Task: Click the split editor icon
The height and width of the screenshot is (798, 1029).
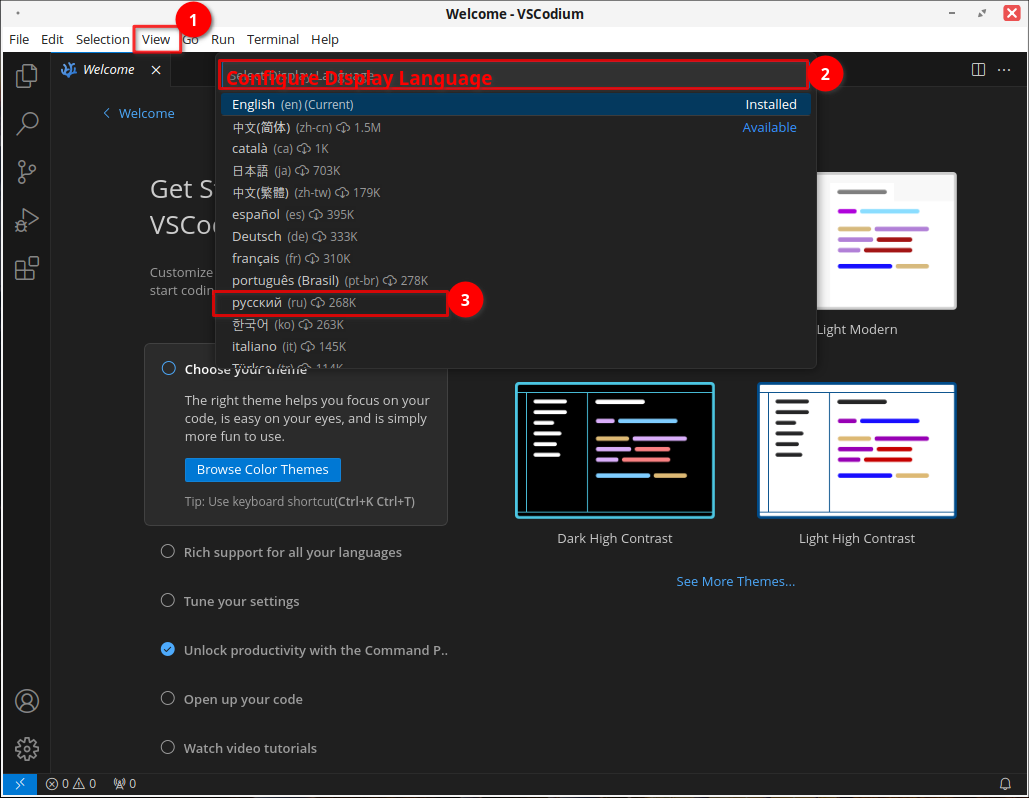Action: pos(978,70)
